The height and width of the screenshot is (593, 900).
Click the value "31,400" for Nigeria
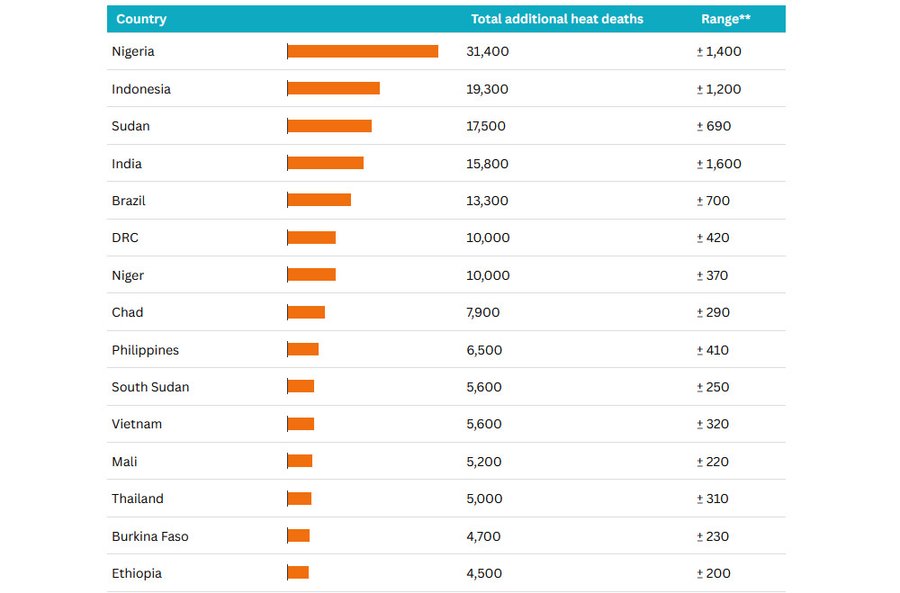(x=487, y=52)
